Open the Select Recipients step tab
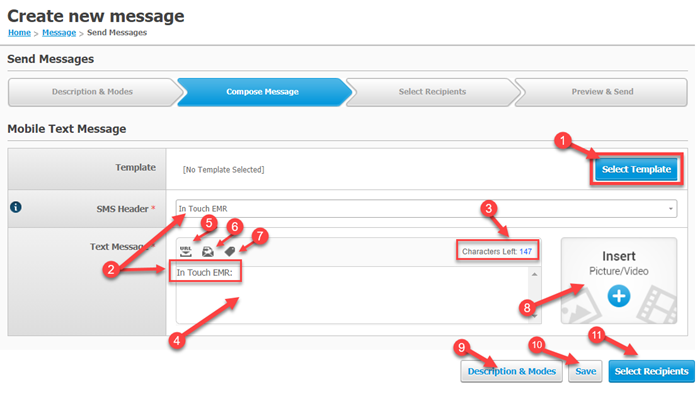Image resolution: width=700 pixels, height=394 pixels. (432, 92)
